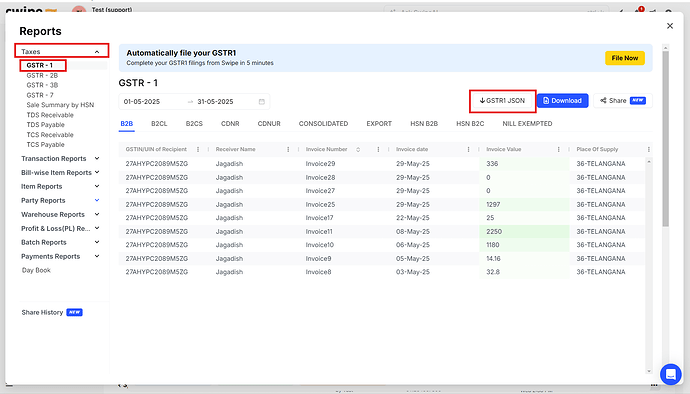
Task: Open Sale Summary by HSN report
Action: tap(60, 105)
